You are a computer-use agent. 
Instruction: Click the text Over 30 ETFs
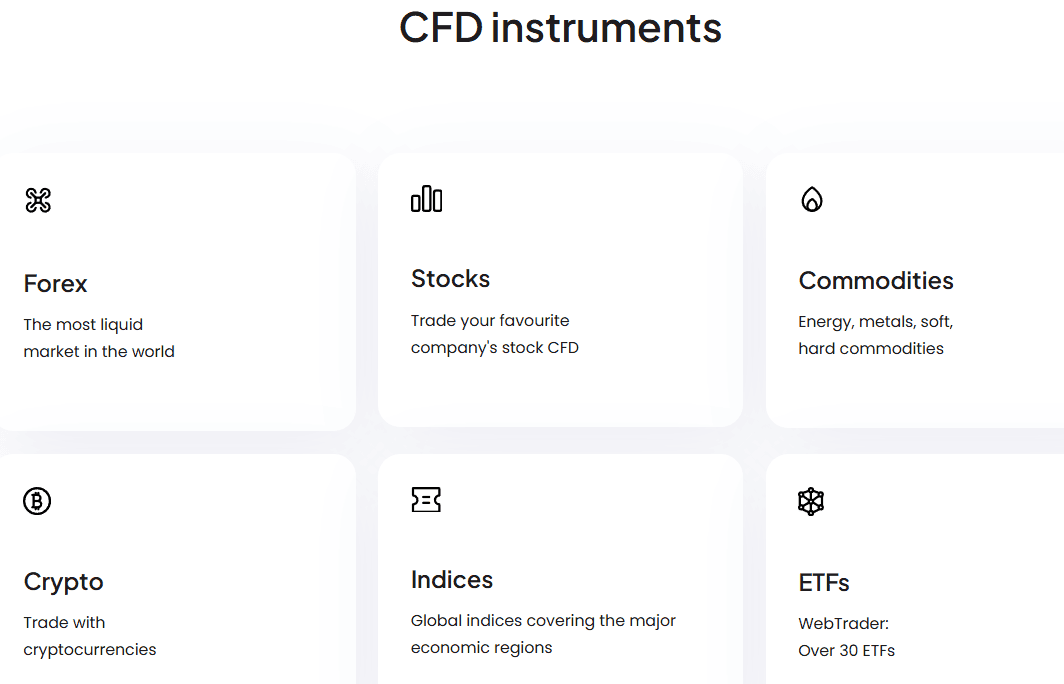tap(846, 650)
